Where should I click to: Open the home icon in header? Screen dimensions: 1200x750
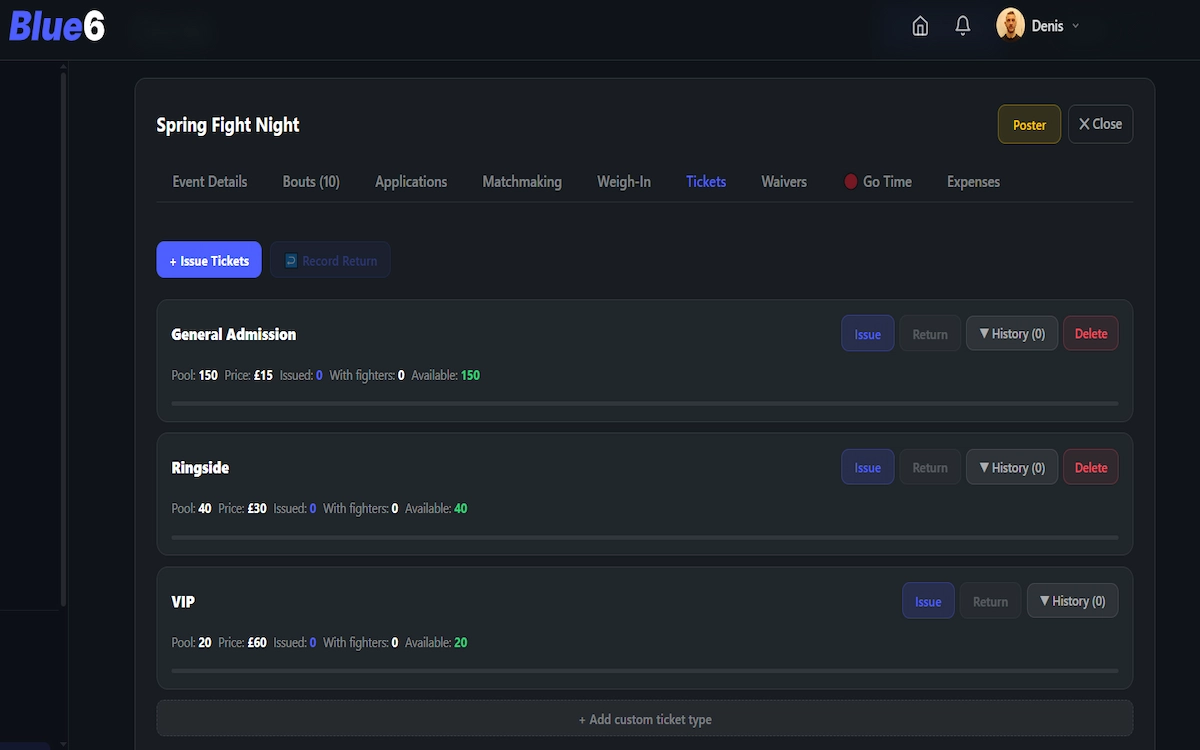pyautogui.click(x=920, y=26)
